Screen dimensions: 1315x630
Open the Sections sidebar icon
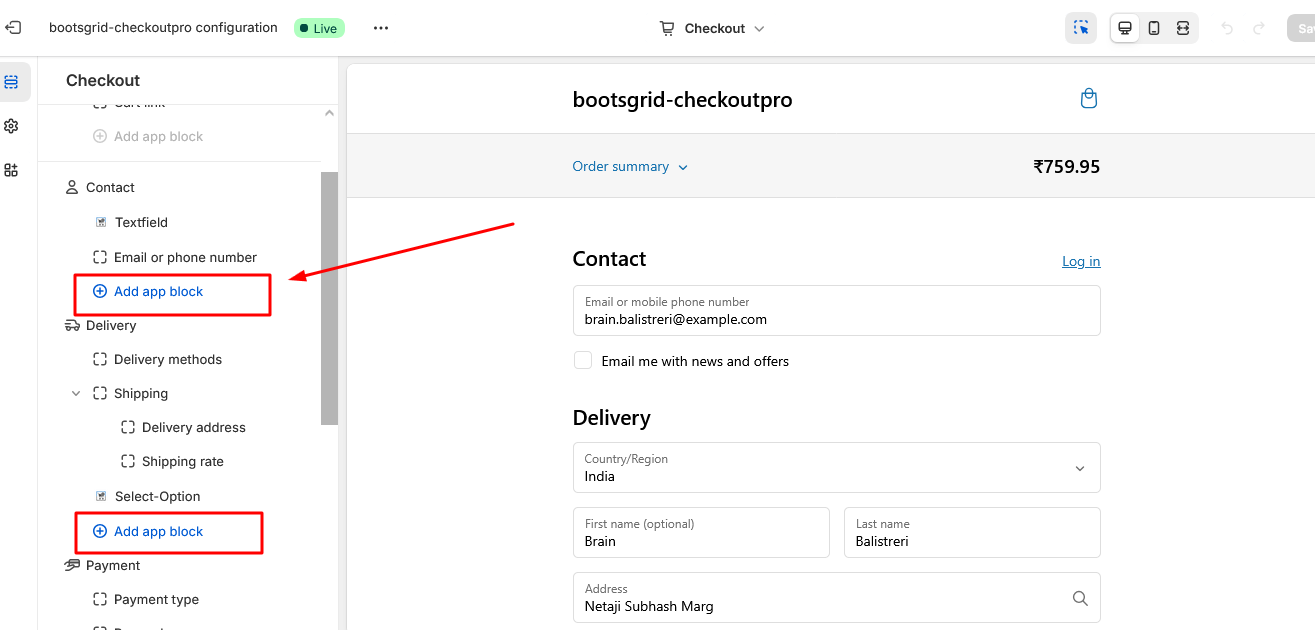pyautogui.click(x=11, y=82)
